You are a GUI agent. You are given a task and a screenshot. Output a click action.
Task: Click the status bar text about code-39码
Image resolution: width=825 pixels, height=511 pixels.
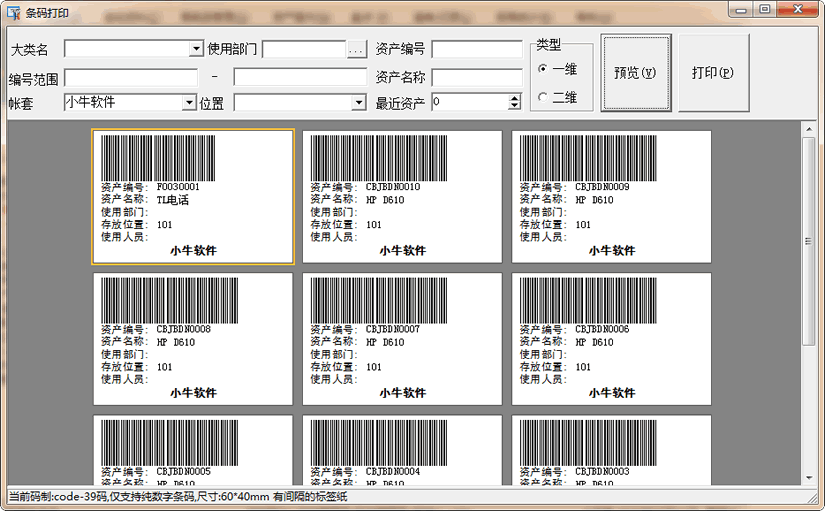point(178,497)
